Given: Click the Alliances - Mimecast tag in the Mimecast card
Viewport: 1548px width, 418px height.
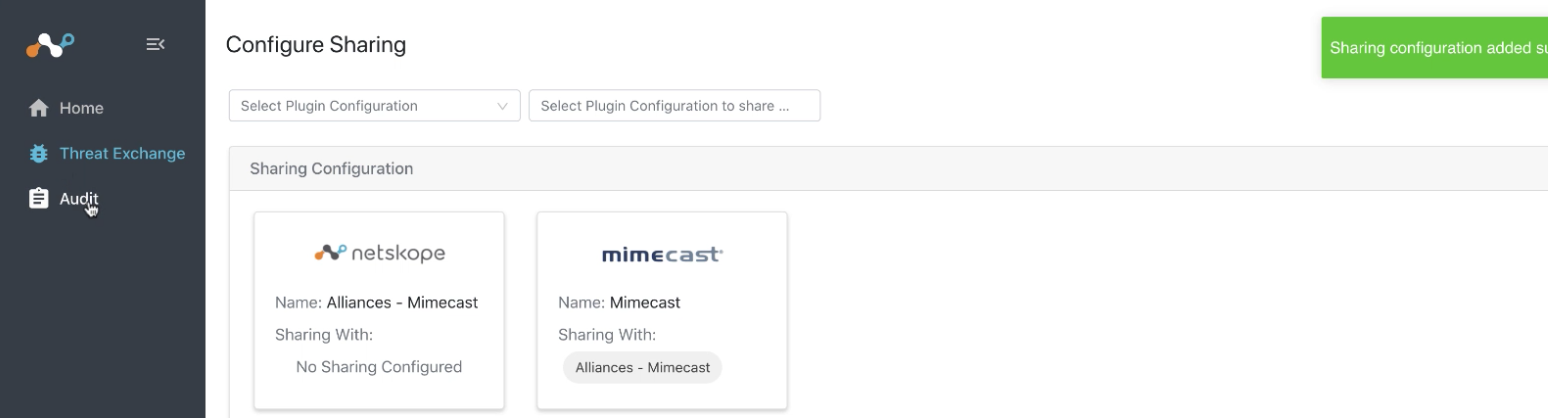Looking at the screenshot, I should [x=642, y=367].
